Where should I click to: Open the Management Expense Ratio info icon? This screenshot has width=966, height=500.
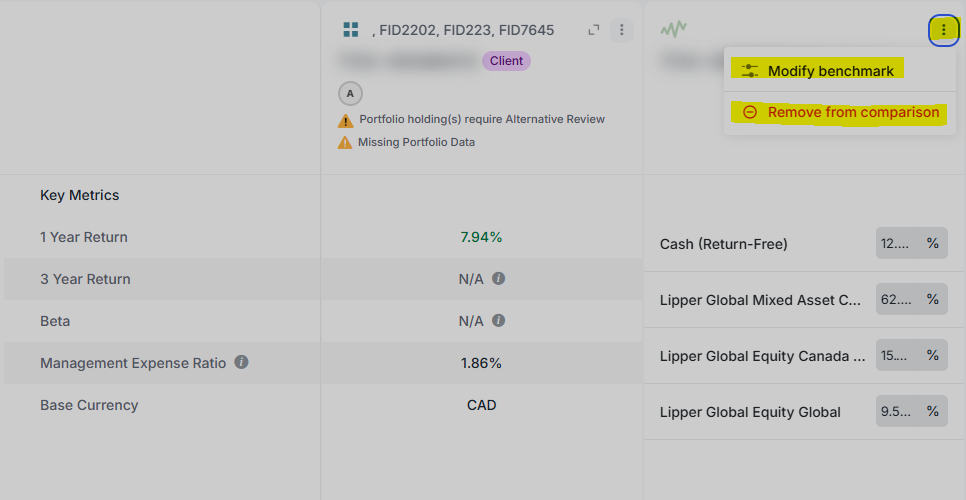click(x=242, y=362)
